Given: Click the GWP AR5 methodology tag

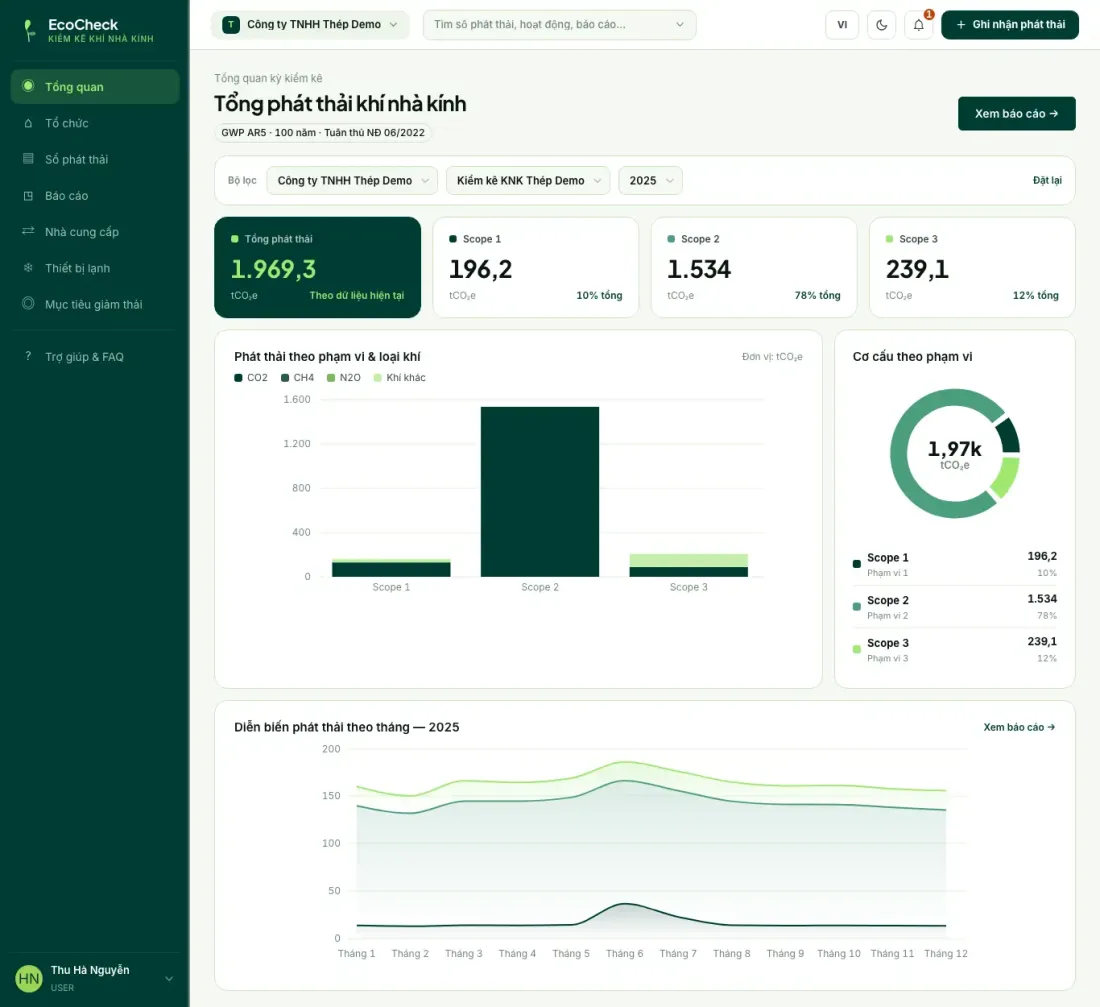Looking at the screenshot, I should click(323, 133).
